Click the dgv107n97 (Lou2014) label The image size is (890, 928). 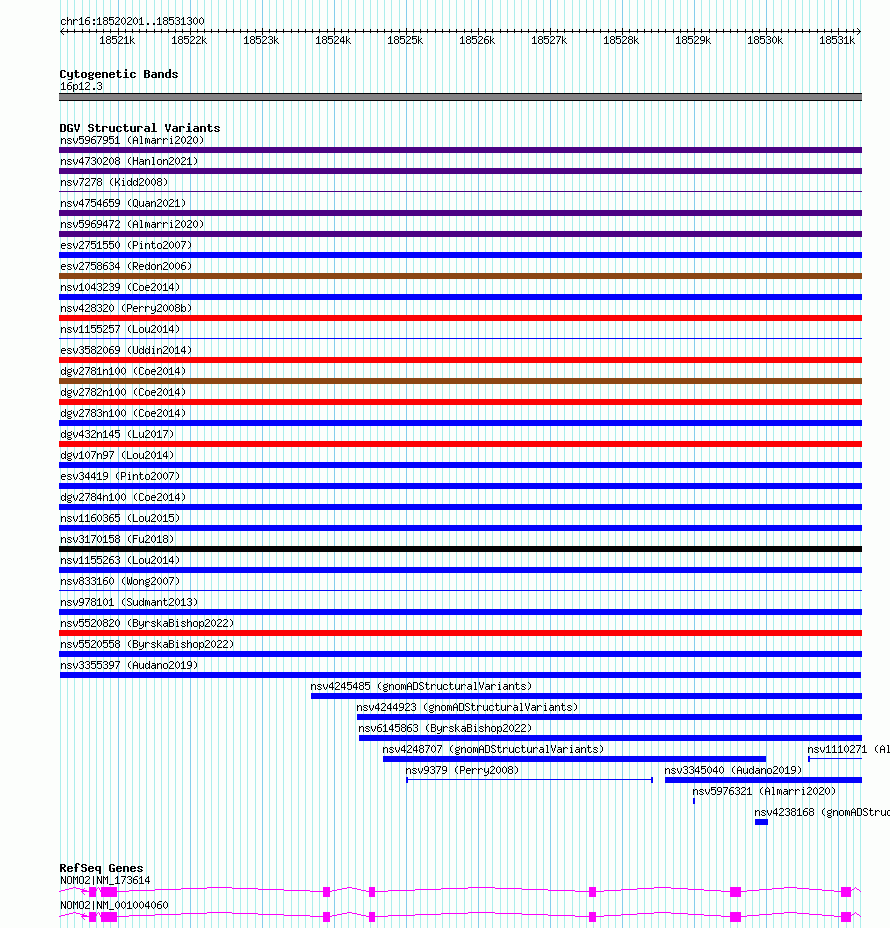(x=117, y=455)
